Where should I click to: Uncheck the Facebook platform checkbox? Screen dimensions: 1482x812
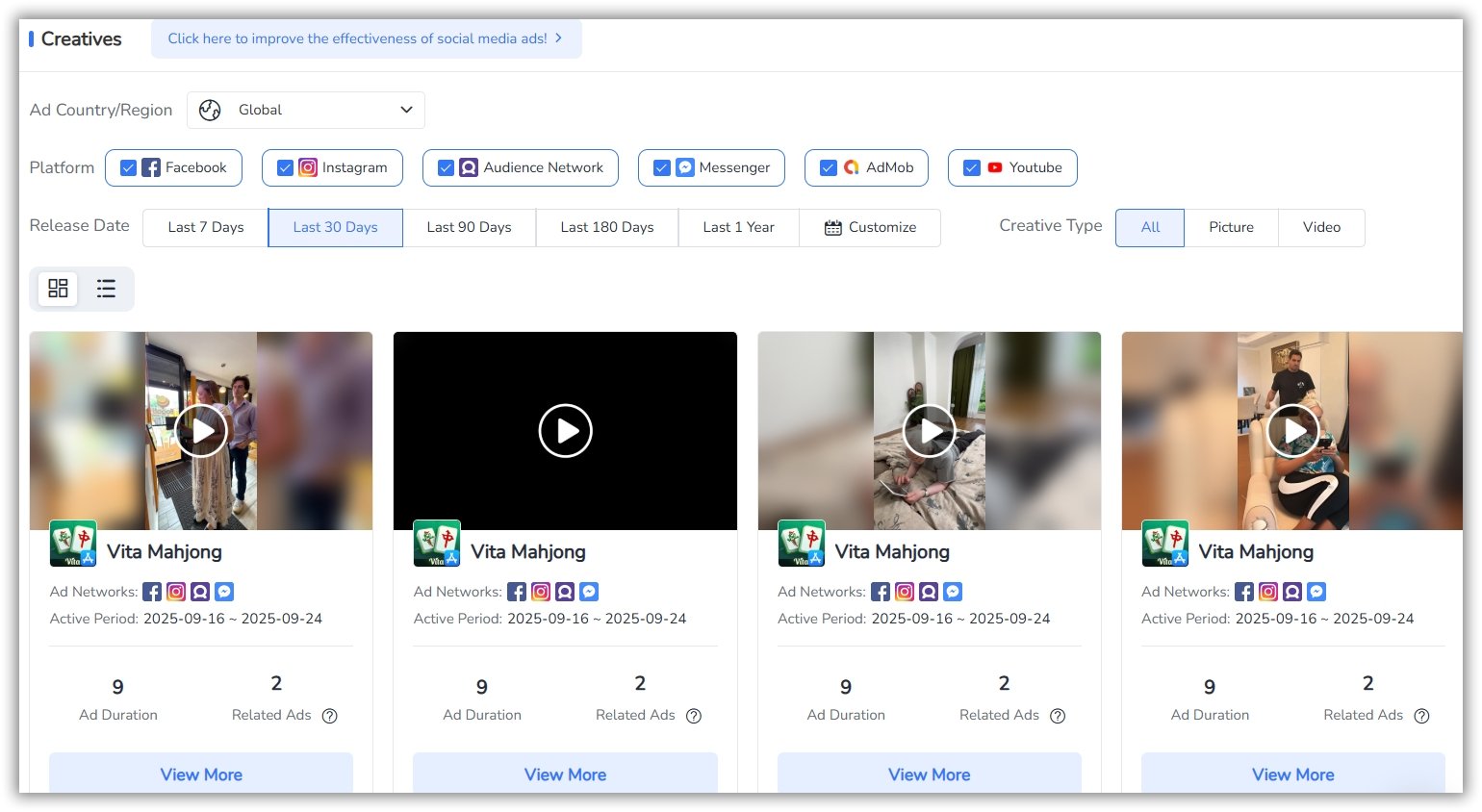click(128, 167)
